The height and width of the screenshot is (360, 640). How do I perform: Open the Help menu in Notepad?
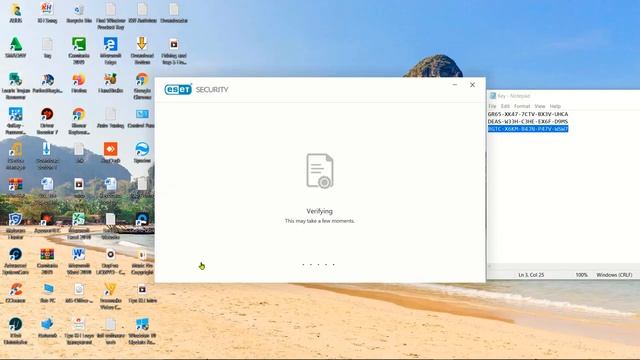coord(555,106)
